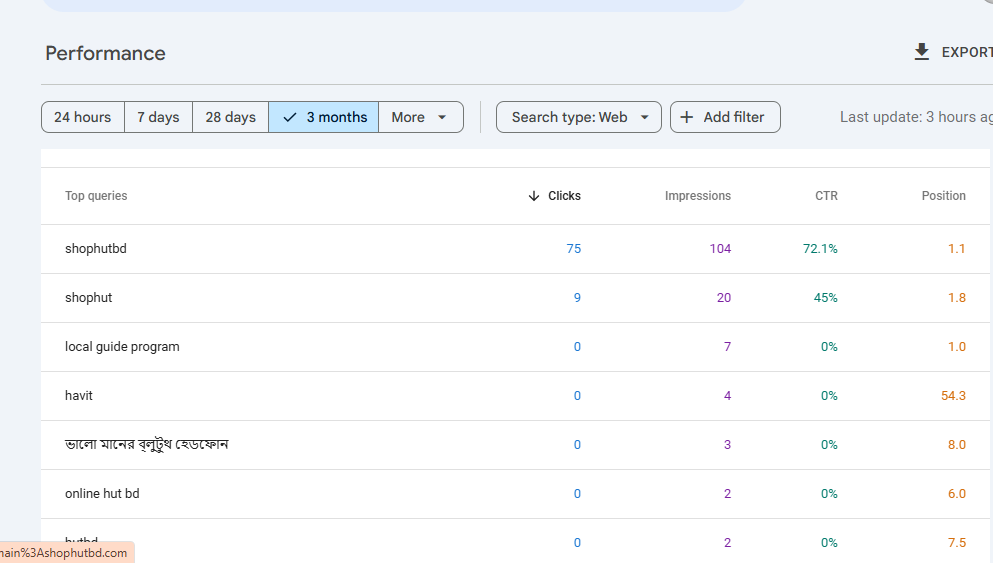Image resolution: width=993 pixels, height=563 pixels.
Task: Sort table by Impressions column
Action: pos(697,196)
